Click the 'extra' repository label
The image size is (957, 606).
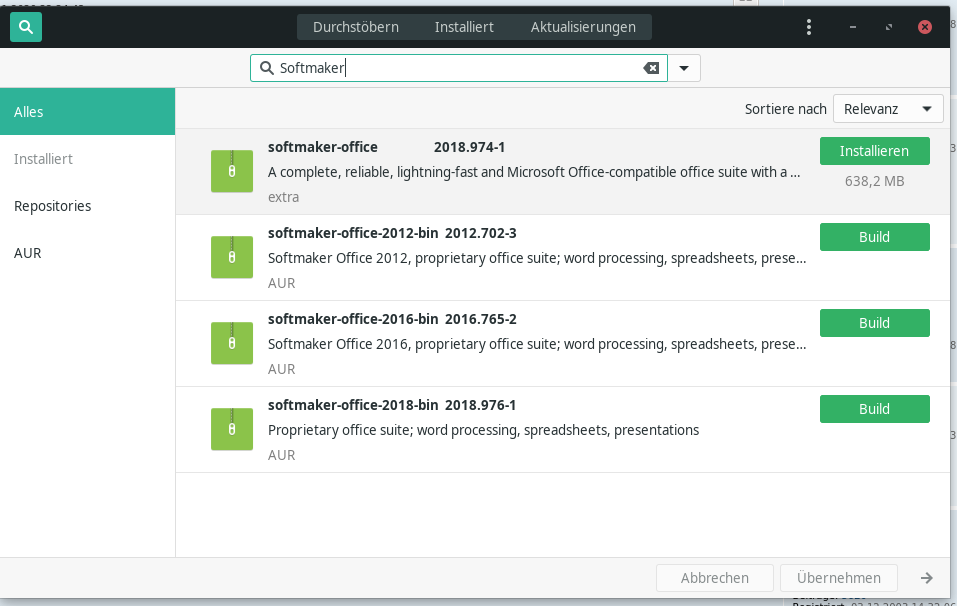(x=284, y=197)
